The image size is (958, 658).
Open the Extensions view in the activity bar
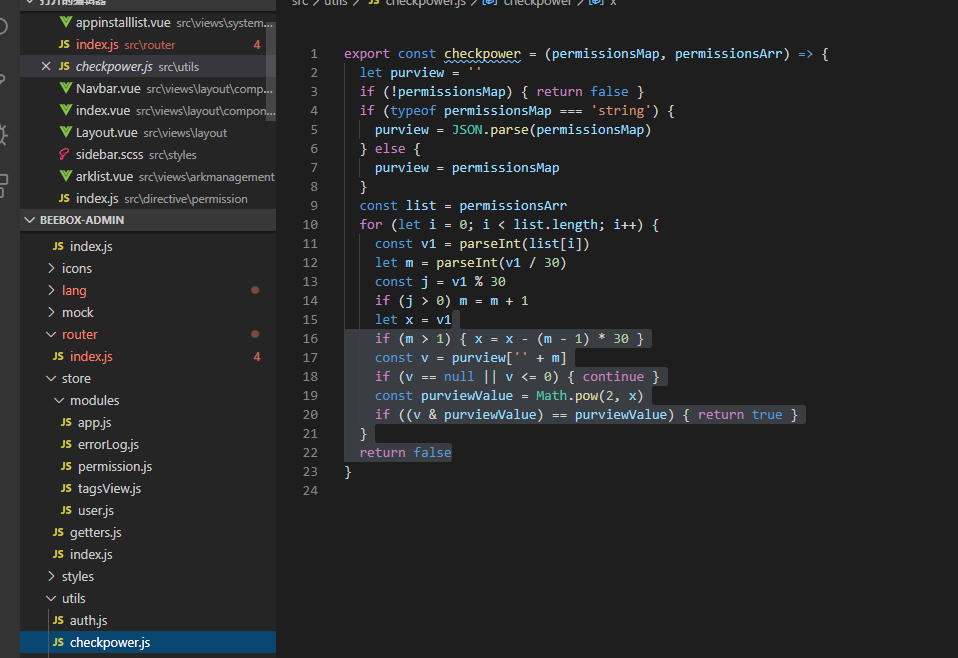click(x=4, y=185)
